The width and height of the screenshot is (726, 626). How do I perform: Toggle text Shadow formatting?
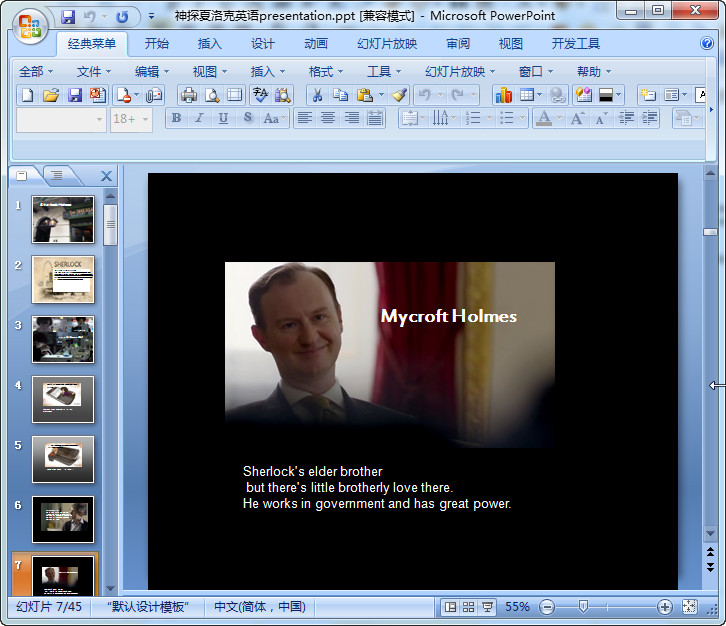(248, 119)
